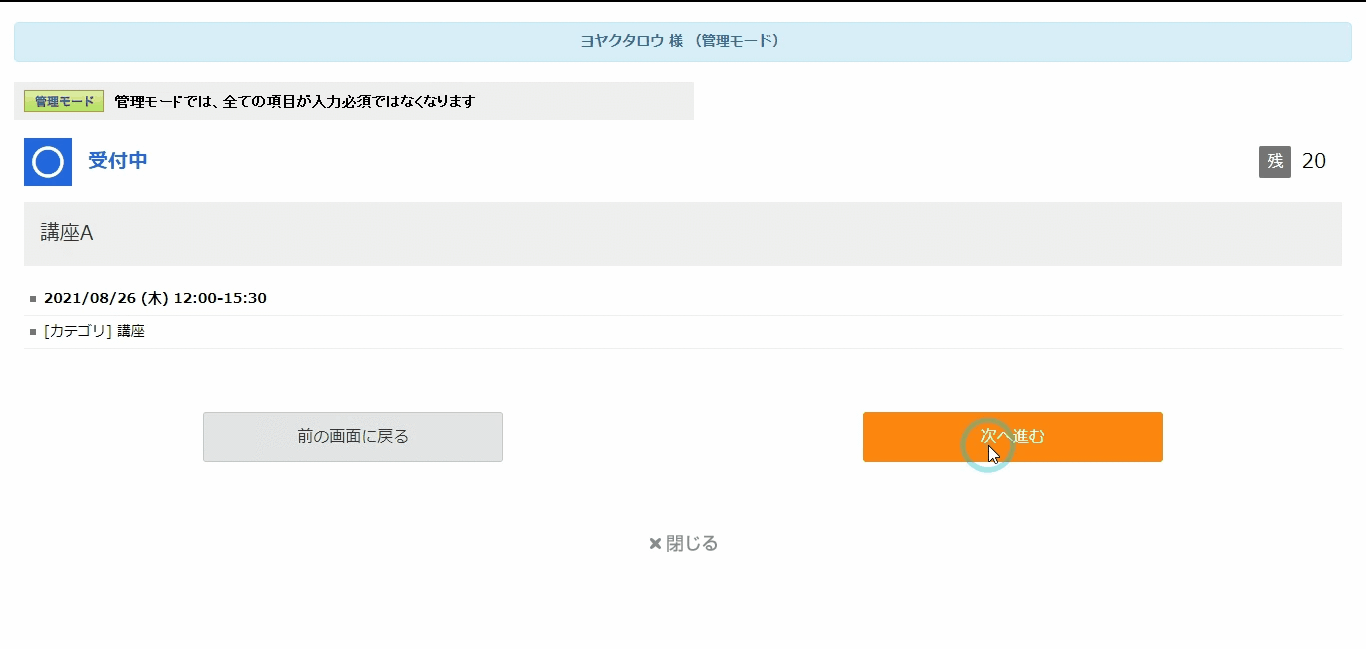Toggle management mode via its badge
The image size is (1366, 649).
pyautogui.click(x=62, y=100)
